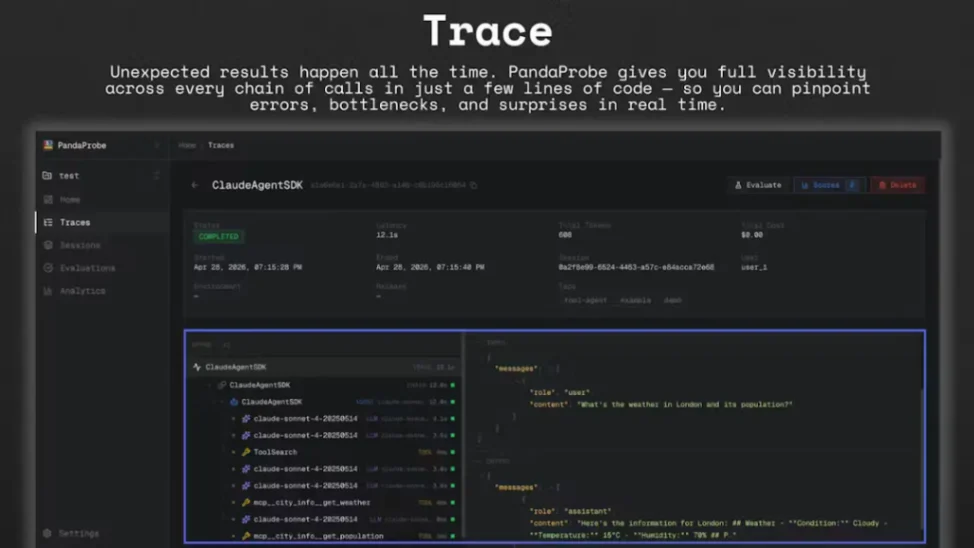Open Sessions in the sidebar
The width and height of the screenshot is (974, 548).
pyautogui.click(x=102, y=245)
